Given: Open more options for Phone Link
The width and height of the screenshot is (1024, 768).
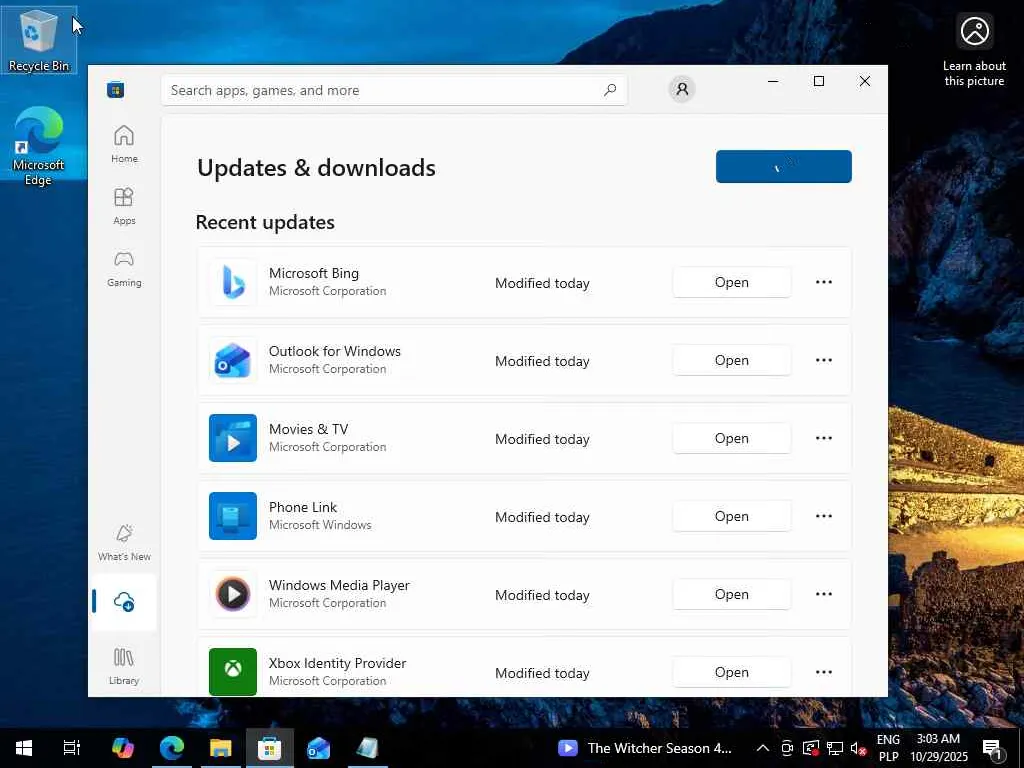Looking at the screenshot, I should click(824, 516).
